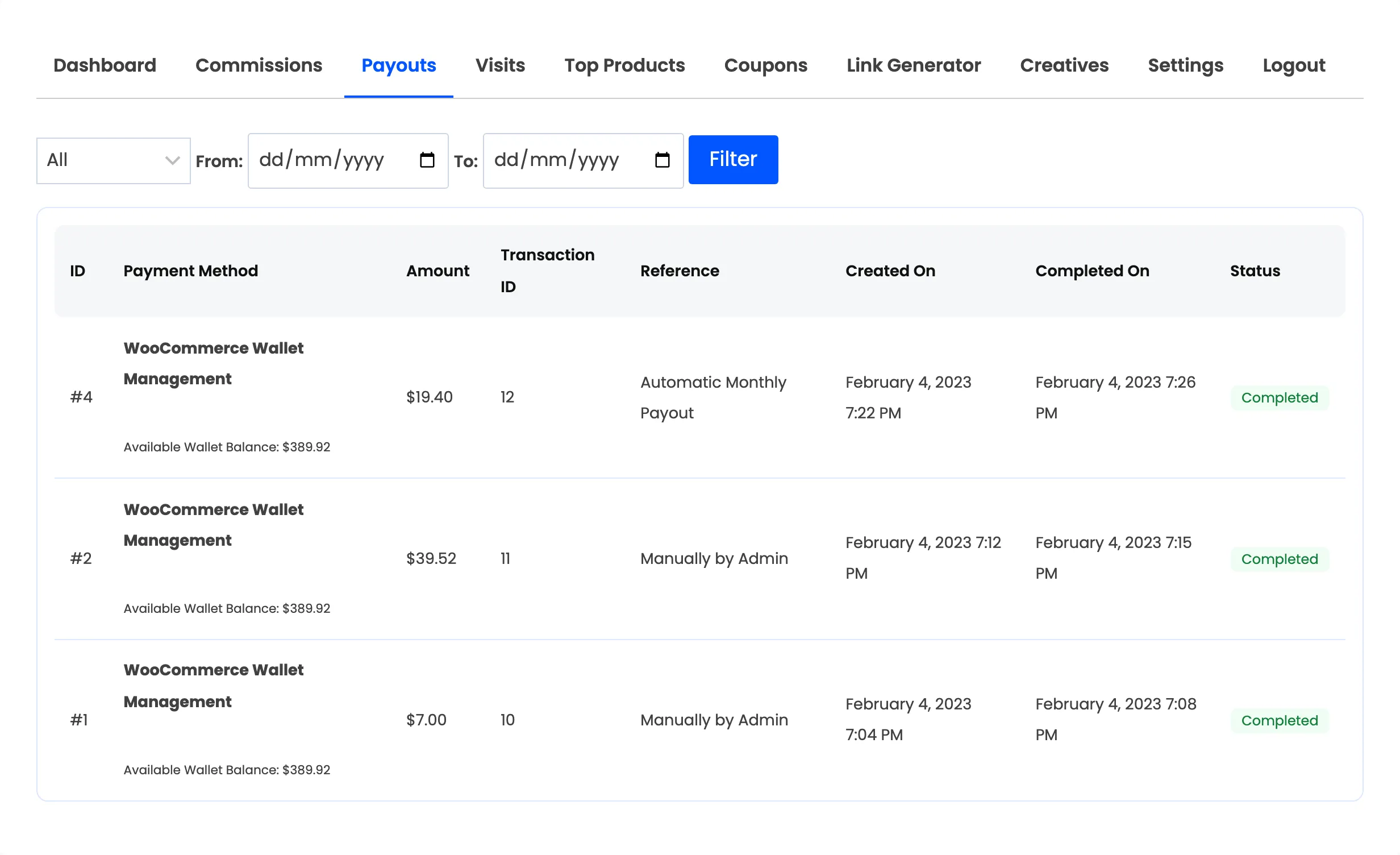Click Available Wallet Balance text in payout #4 row
Viewport: 1400px width, 855px height.
(227, 447)
